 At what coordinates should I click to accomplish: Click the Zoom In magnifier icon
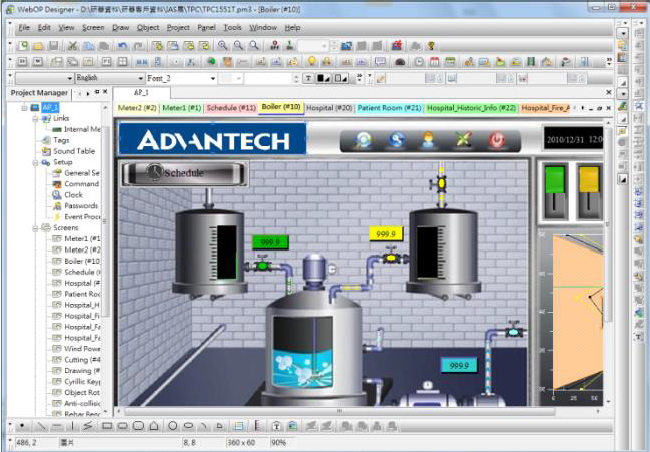pyautogui.click(x=223, y=45)
